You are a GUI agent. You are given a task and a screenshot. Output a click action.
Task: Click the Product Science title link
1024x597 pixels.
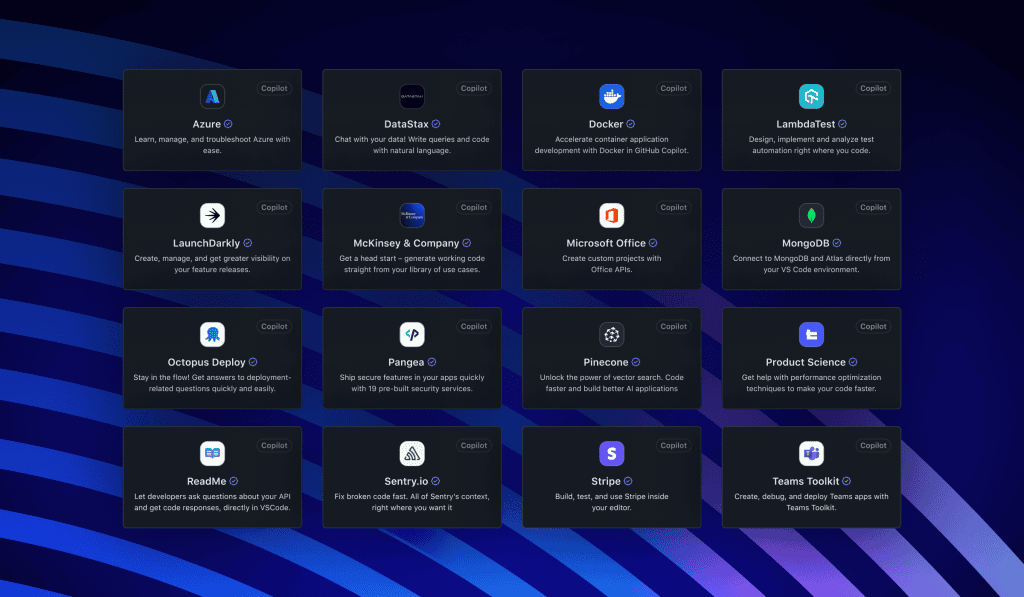pyautogui.click(x=805, y=362)
